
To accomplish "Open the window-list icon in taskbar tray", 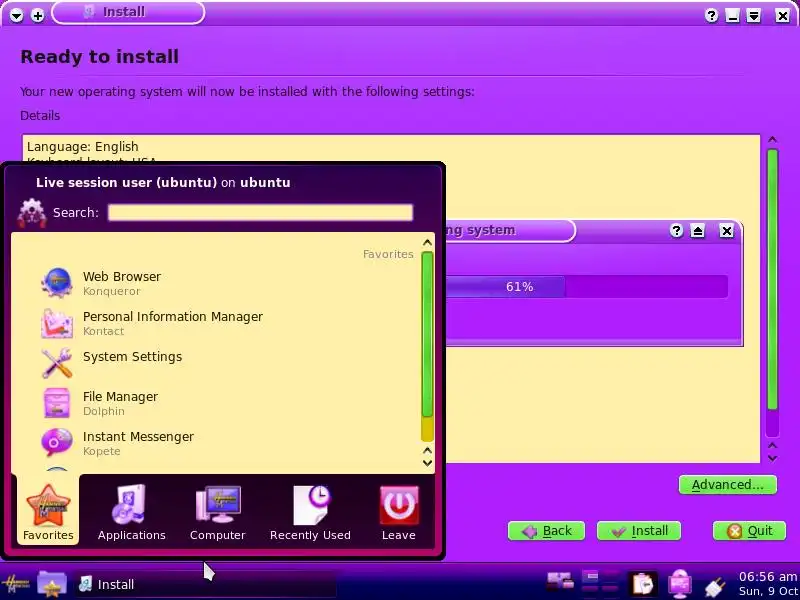I will point(560,581).
